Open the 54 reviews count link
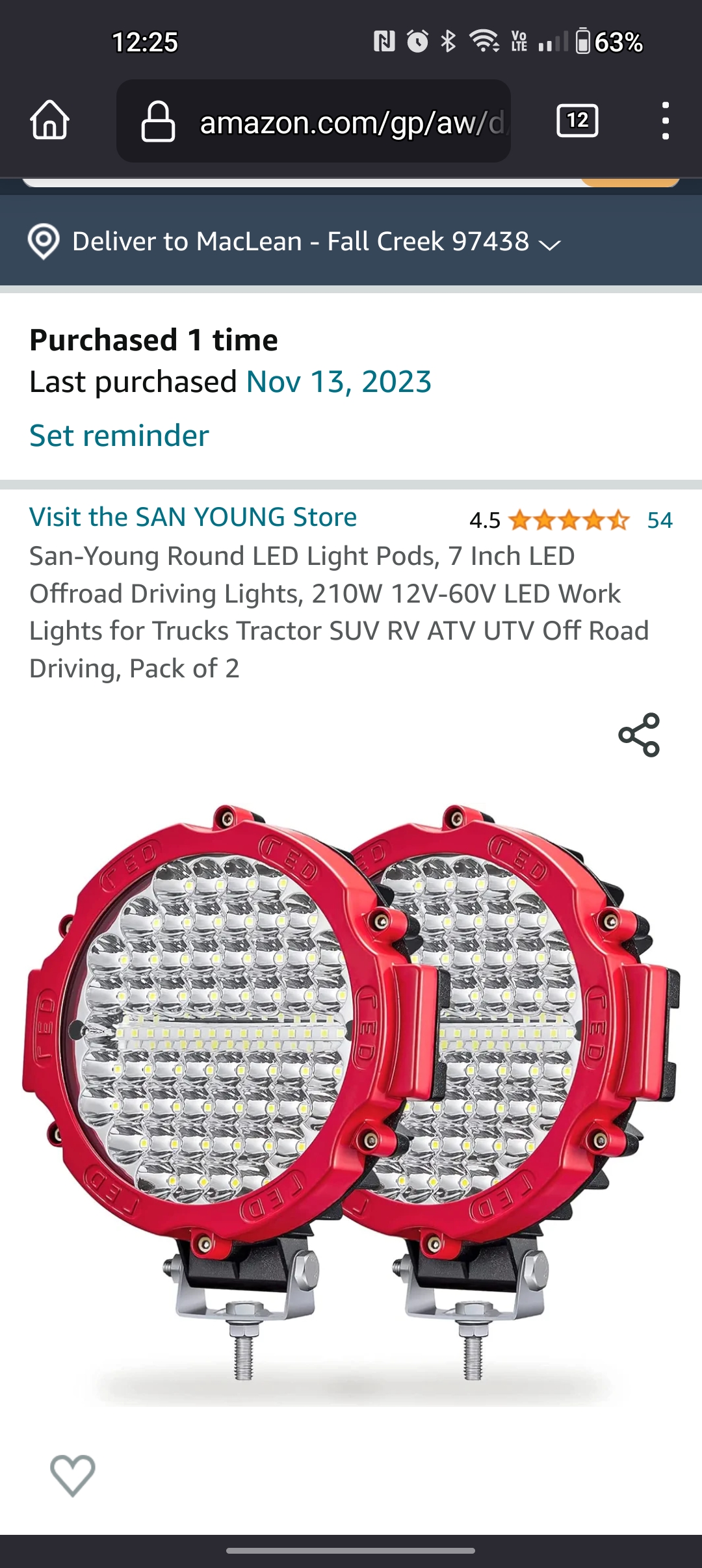The image size is (702, 1568). click(660, 520)
